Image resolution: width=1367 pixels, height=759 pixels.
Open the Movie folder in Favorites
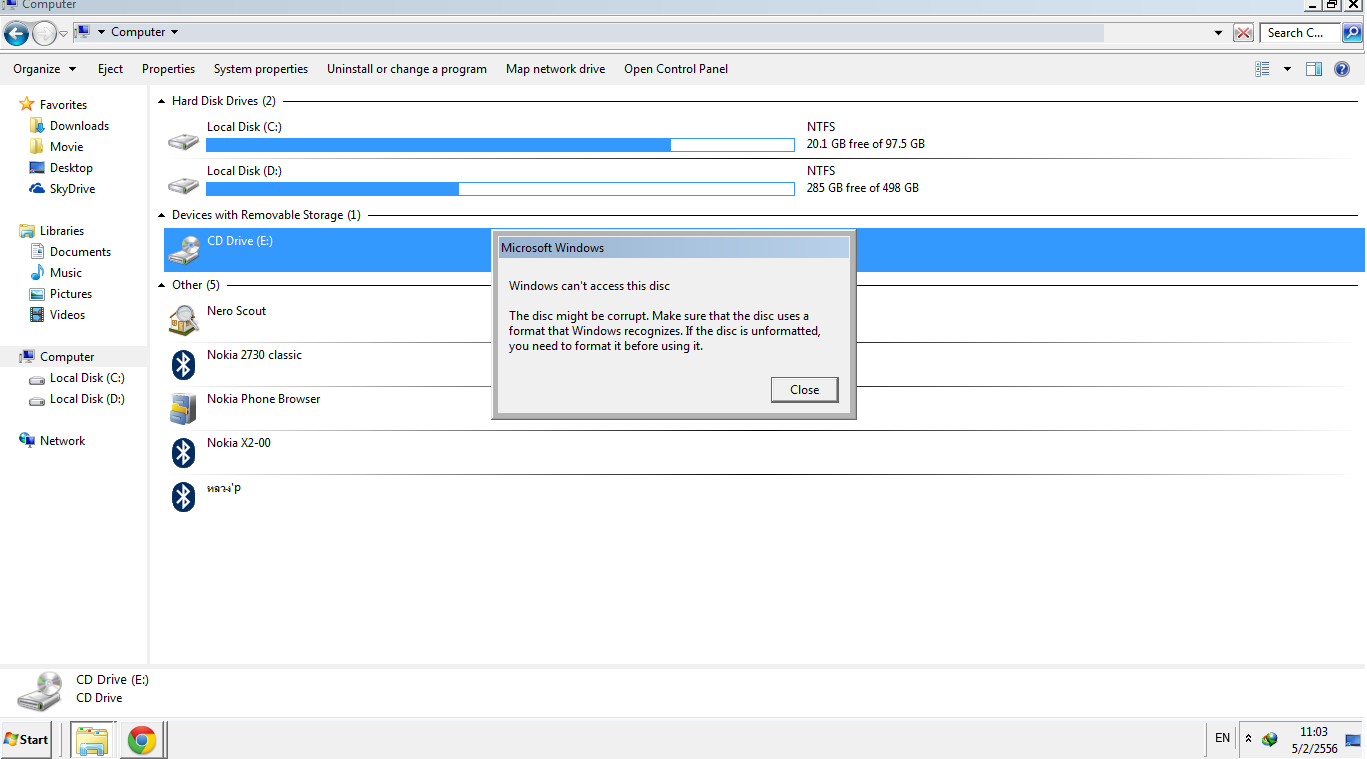point(66,147)
